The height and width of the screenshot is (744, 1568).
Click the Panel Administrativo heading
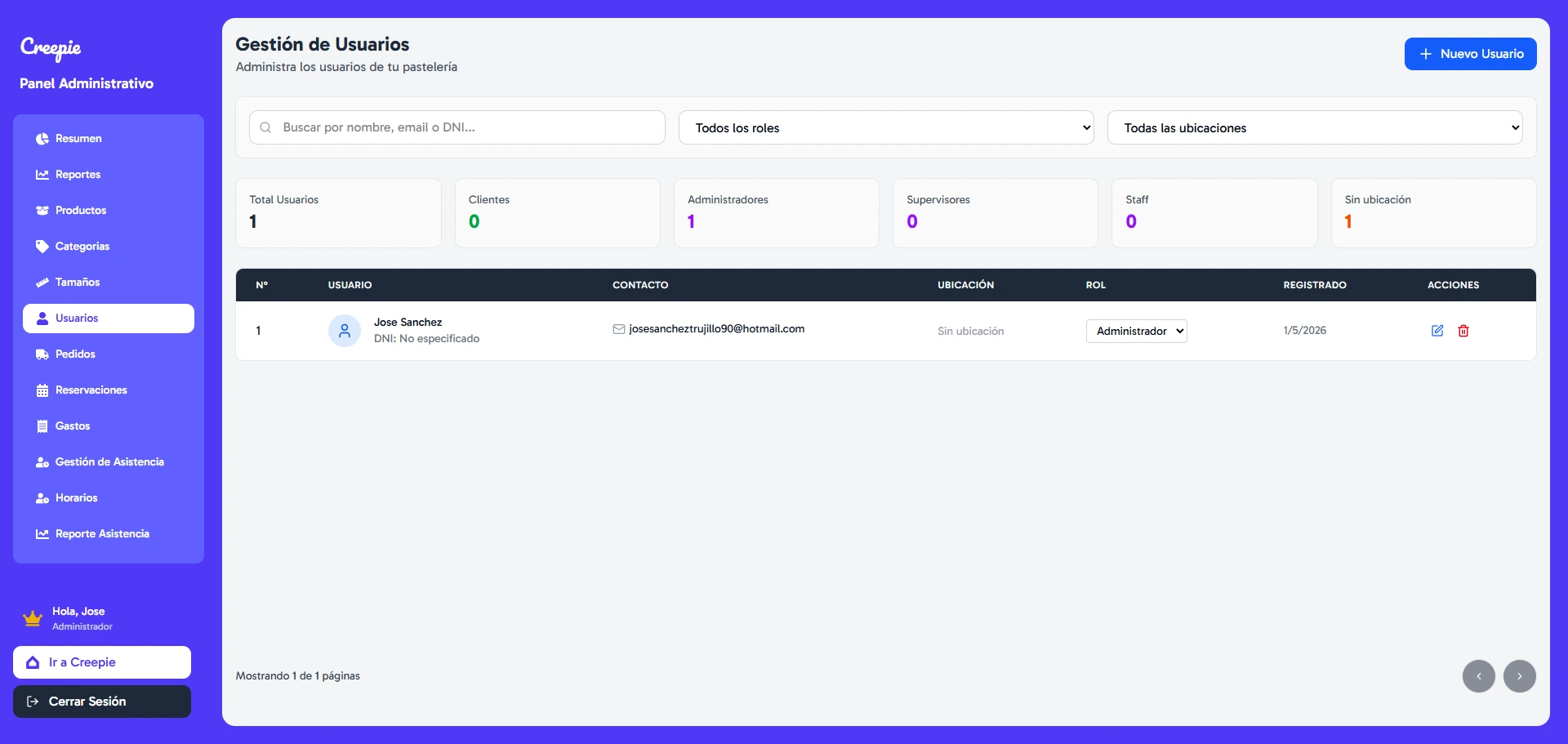tap(87, 83)
